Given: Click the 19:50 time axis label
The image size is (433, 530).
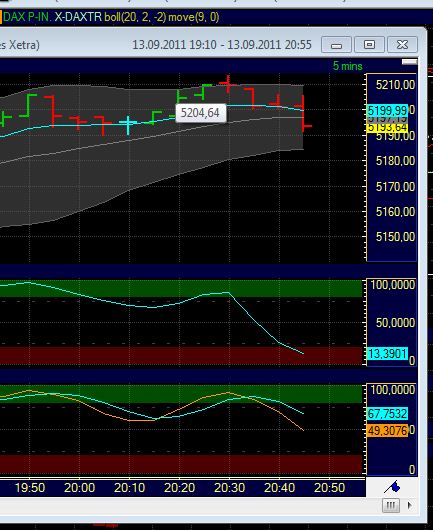Looking at the screenshot, I should tap(30, 488).
